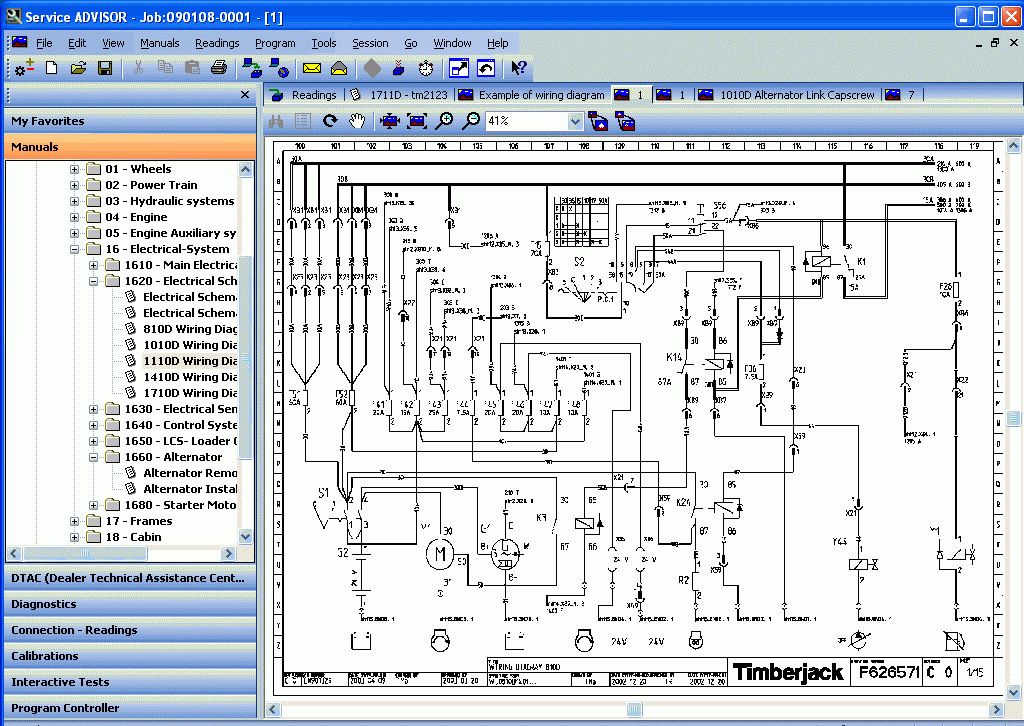The image size is (1024, 726).
Task: Click the closed yellow envelope icon
Action: click(312, 68)
